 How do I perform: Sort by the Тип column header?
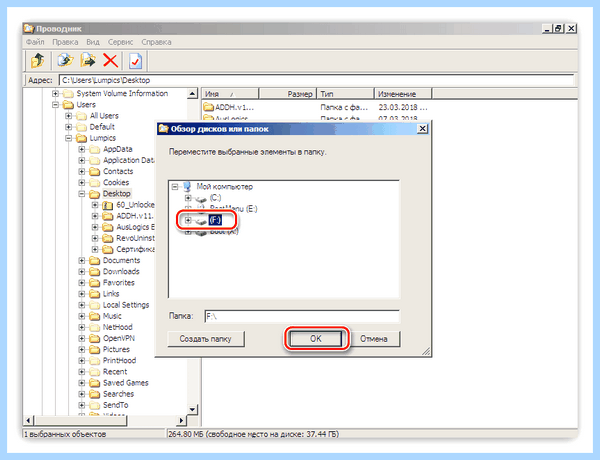point(346,94)
